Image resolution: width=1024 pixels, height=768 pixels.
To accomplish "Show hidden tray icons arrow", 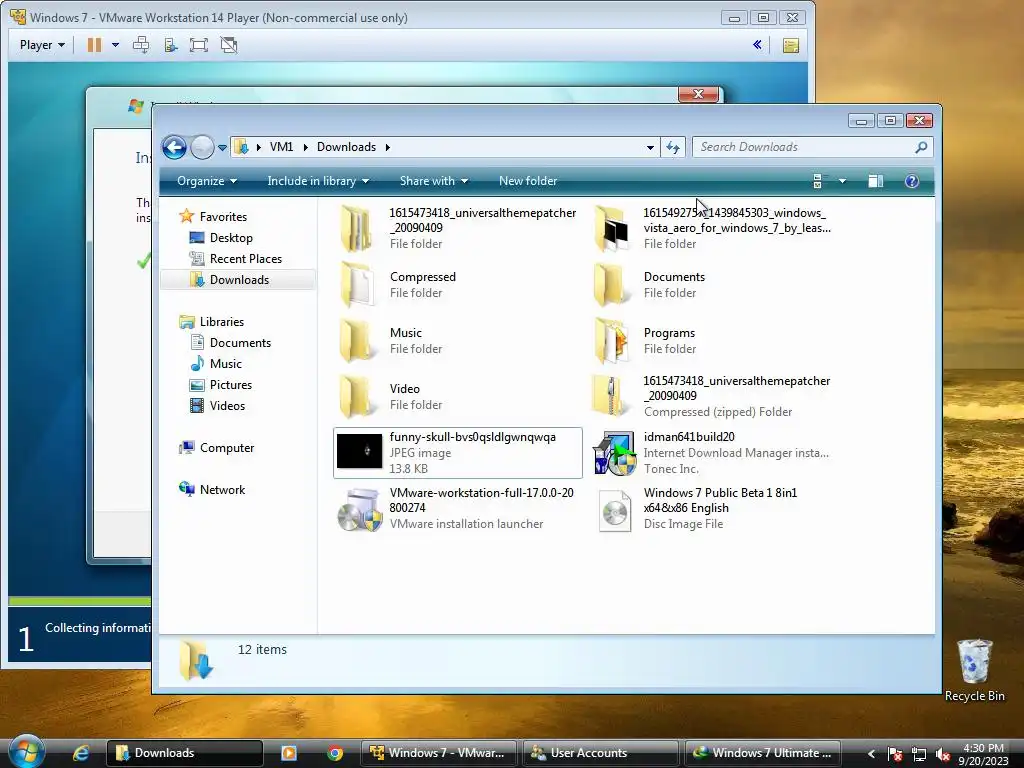I will 871,754.
